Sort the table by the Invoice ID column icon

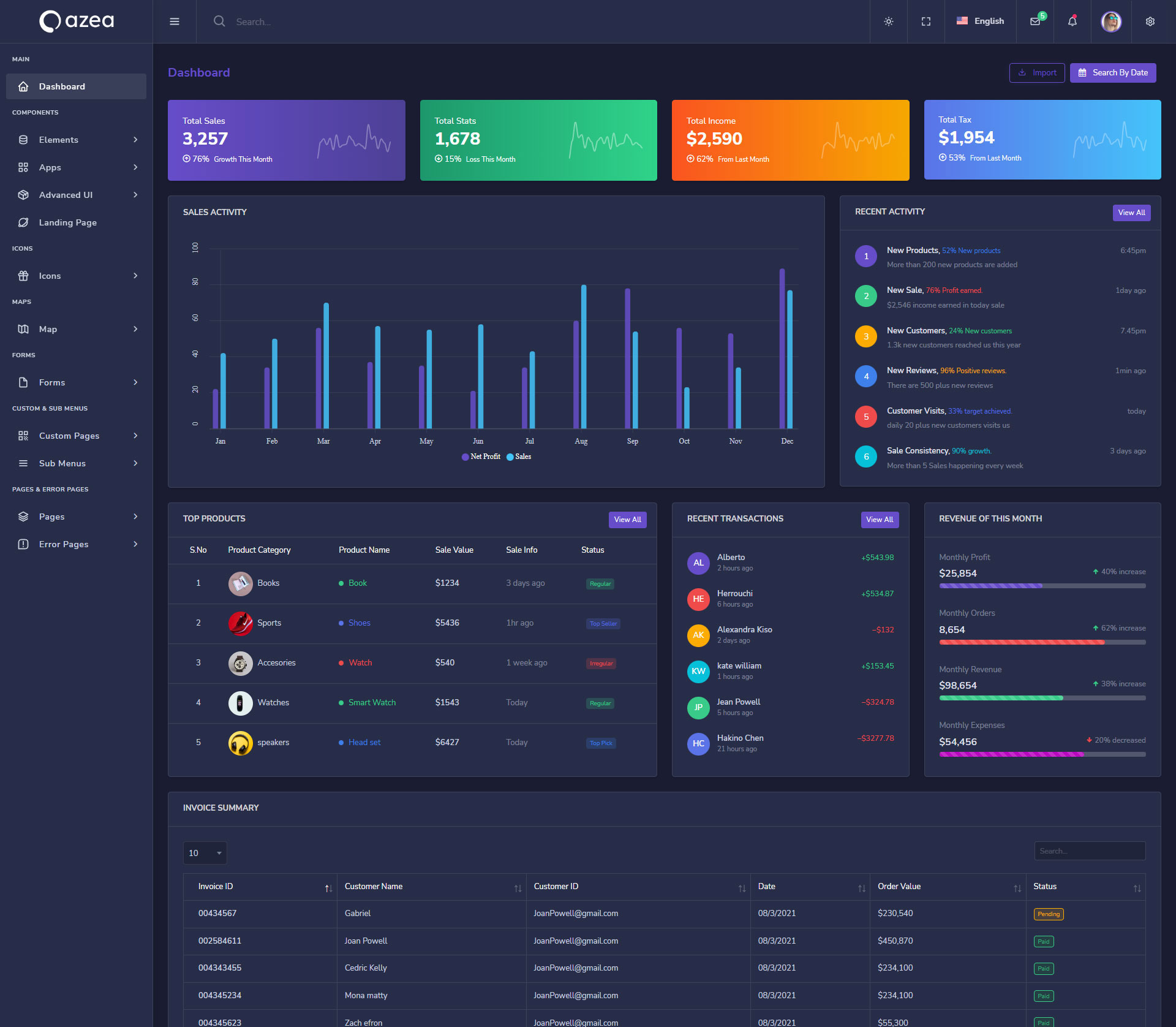click(x=328, y=888)
